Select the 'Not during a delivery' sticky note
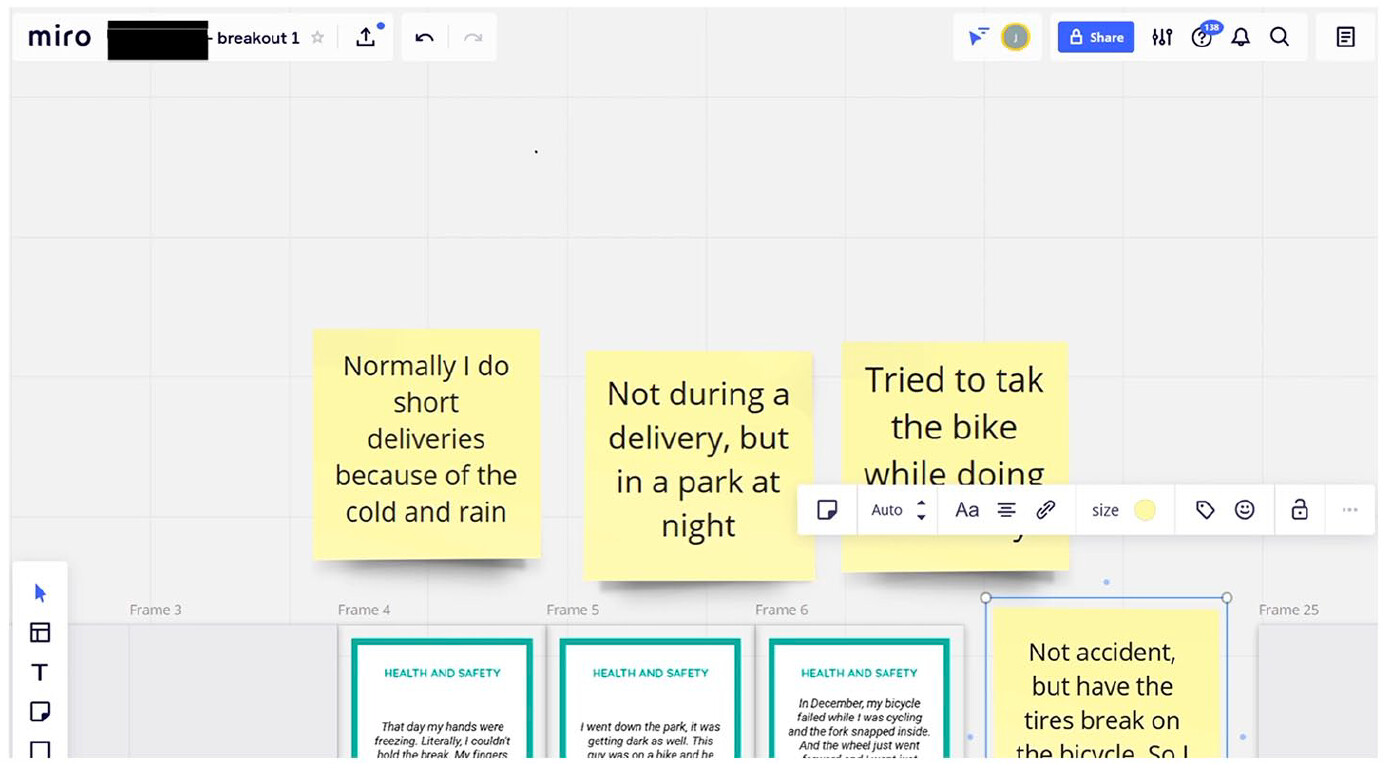This screenshot has height=768, width=1388. (698, 465)
